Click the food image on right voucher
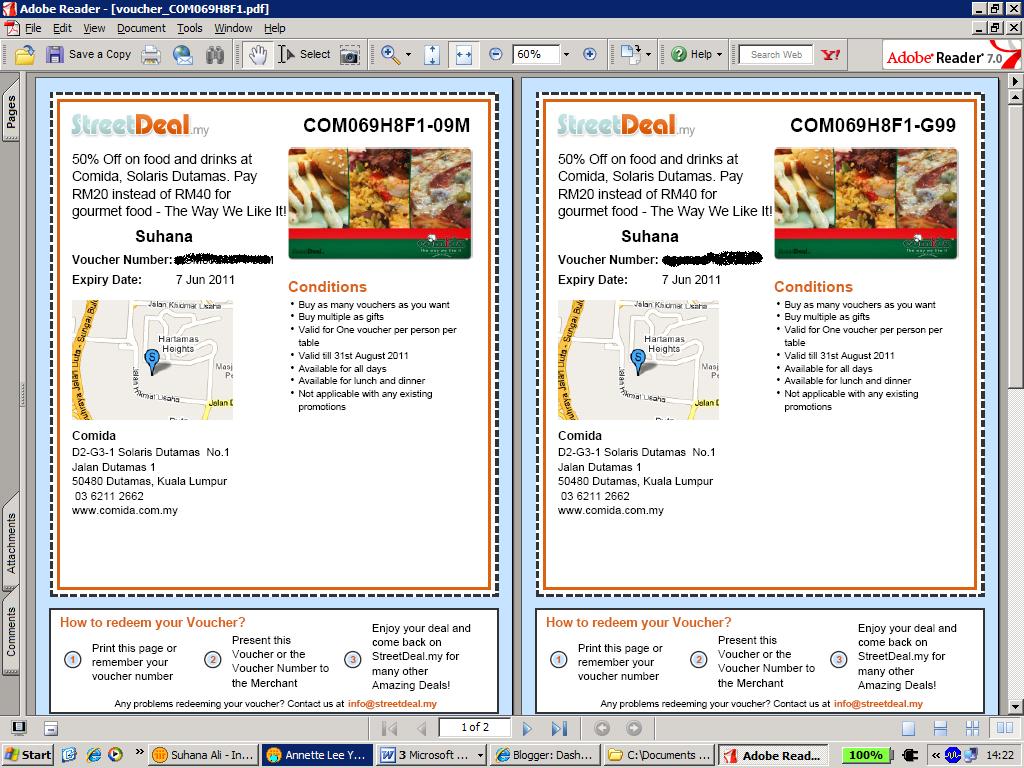This screenshot has height=768, width=1024. pos(865,203)
